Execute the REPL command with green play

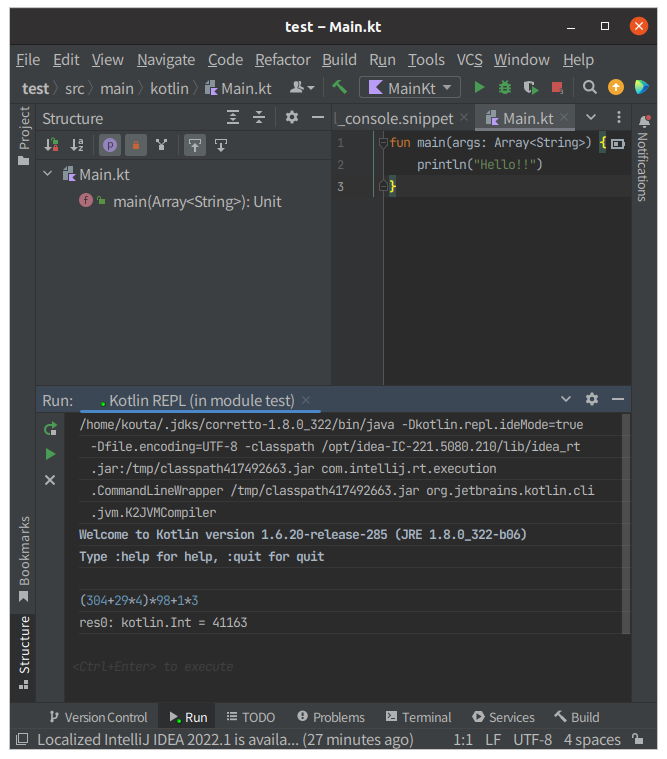point(50,454)
